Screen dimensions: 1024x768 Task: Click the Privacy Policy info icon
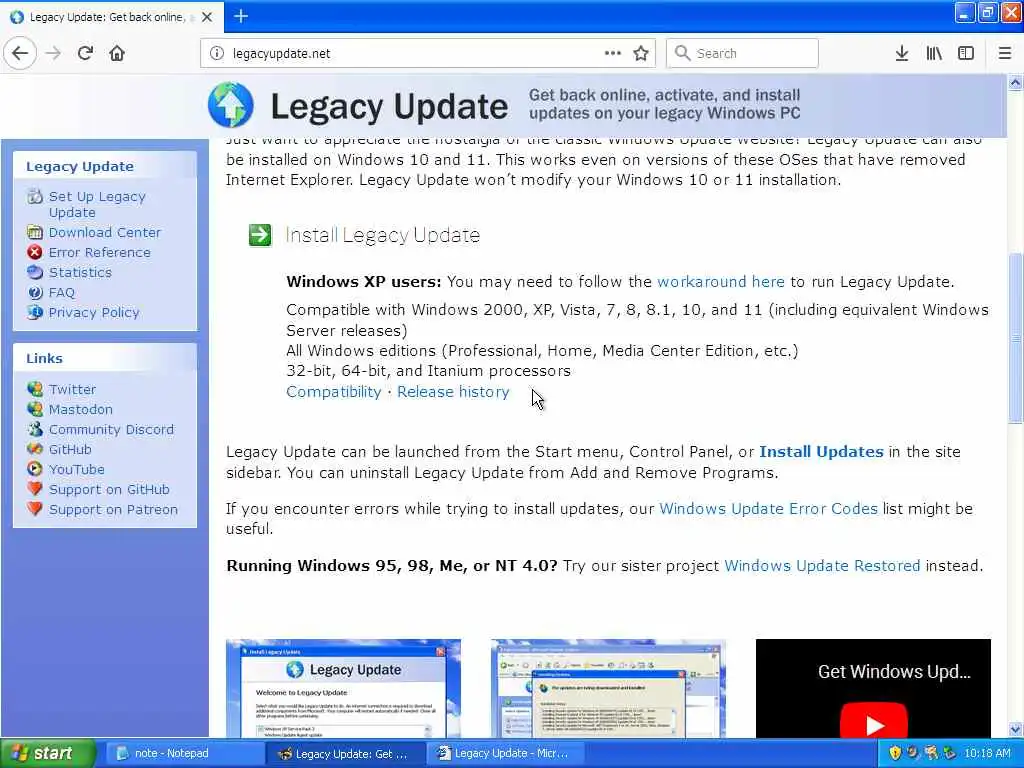pos(35,312)
